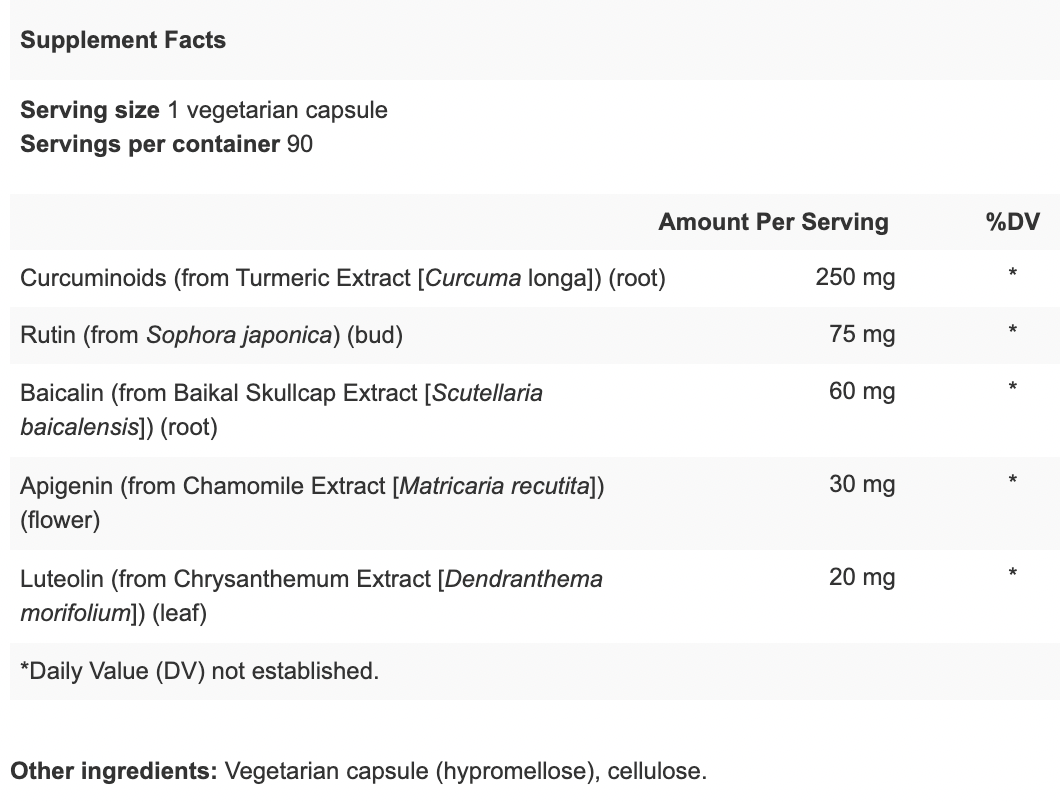
Task: Click the Servings per container text
Action: coord(150,144)
